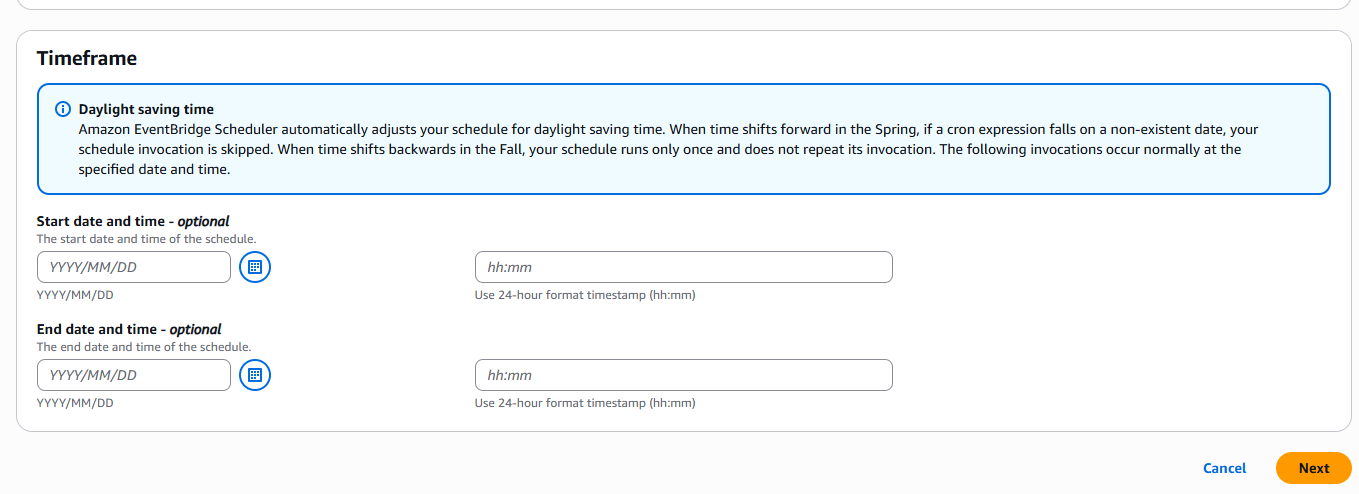Click the bold Daylight saving time title
This screenshot has height=494, width=1359.
click(146, 109)
